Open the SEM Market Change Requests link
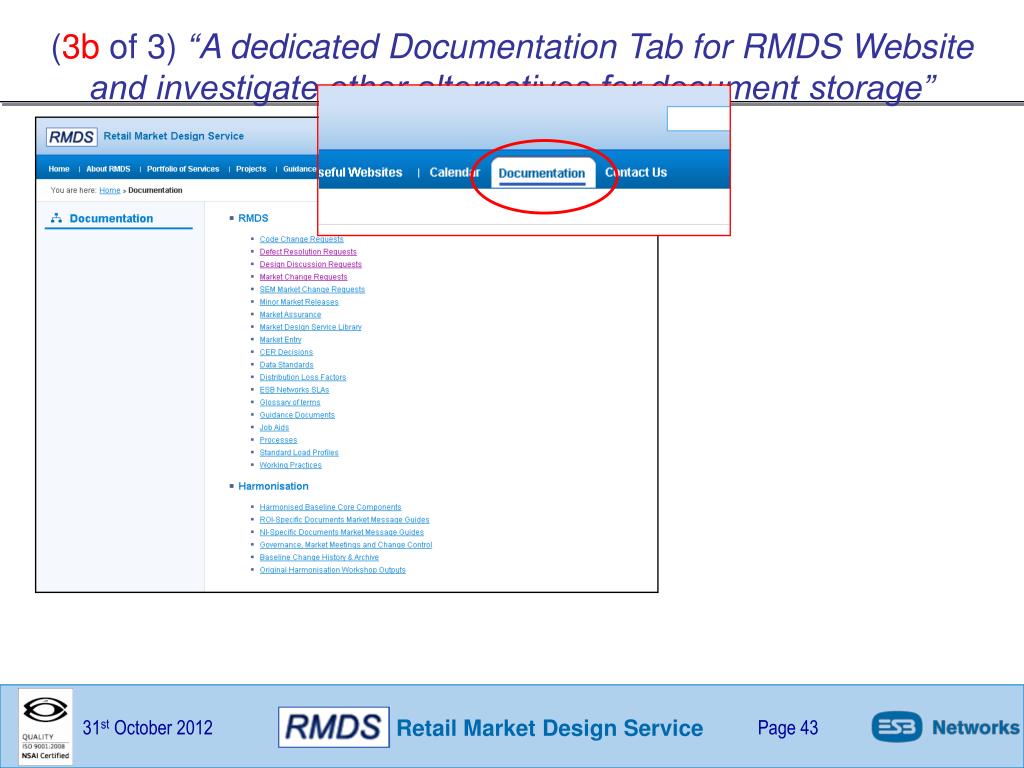This screenshot has height=768, width=1024. coord(312,289)
